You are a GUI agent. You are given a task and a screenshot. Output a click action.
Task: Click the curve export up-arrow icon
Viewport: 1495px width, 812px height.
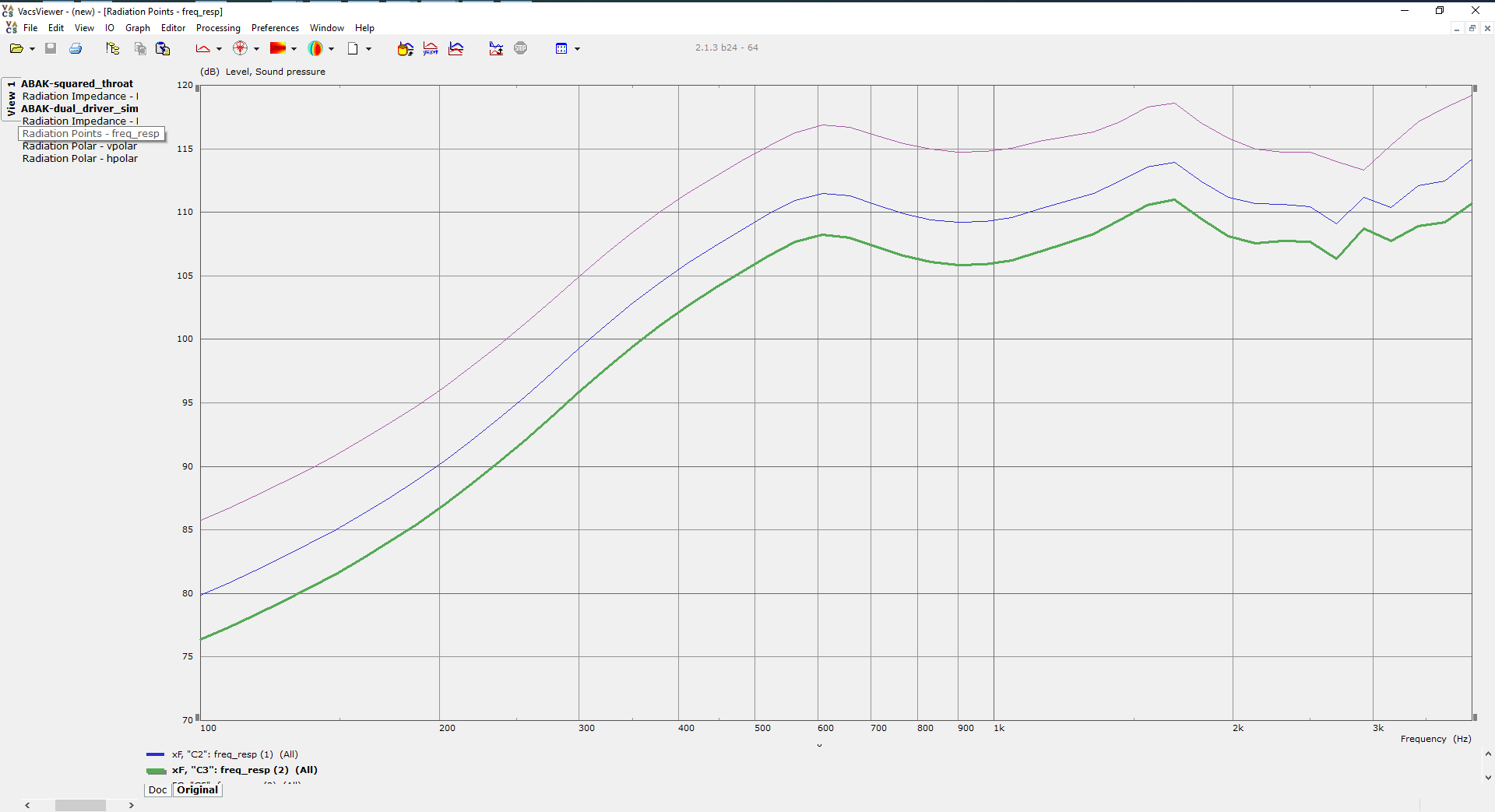point(496,48)
